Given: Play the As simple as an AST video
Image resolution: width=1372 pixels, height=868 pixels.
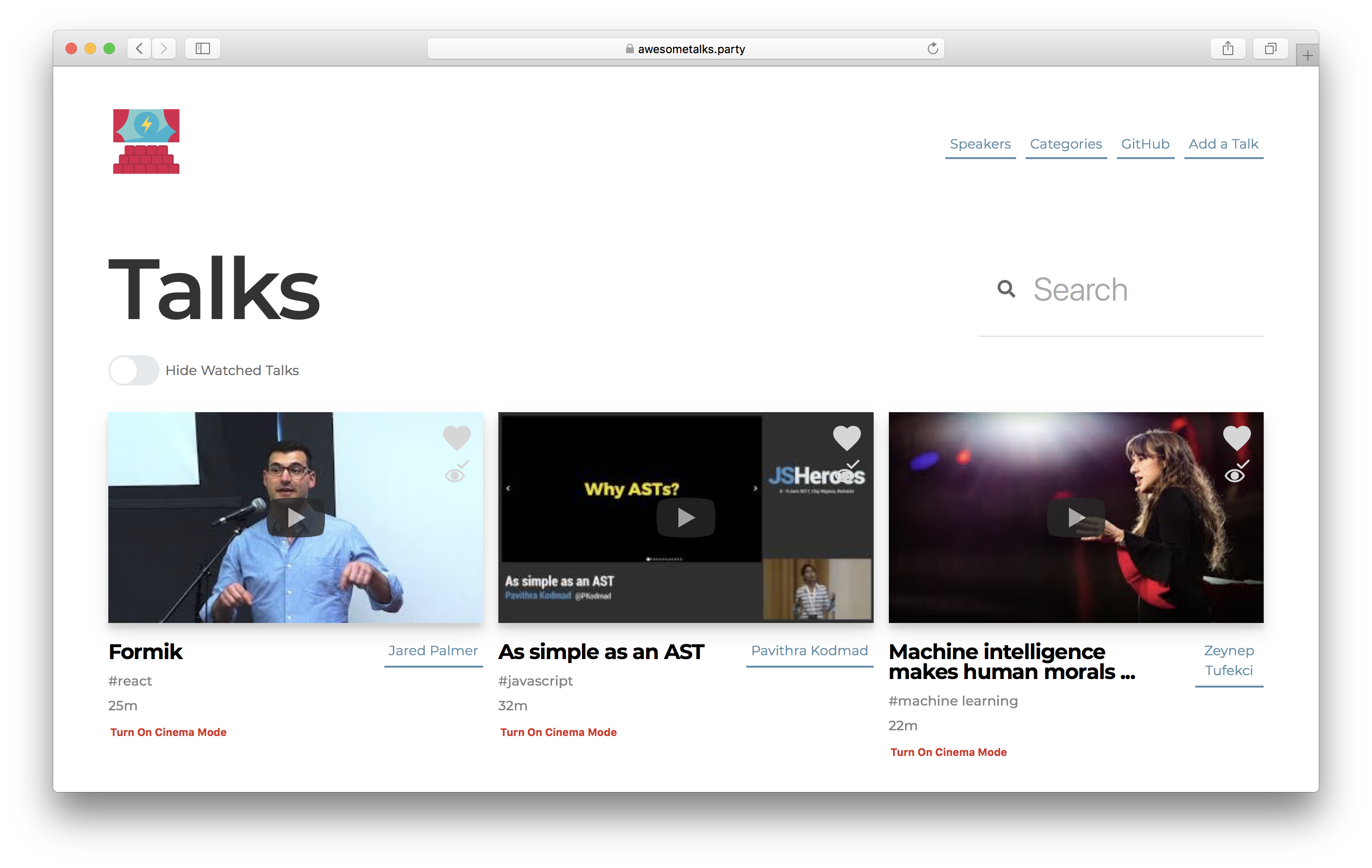Looking at the screenshot, I should (686, 517).
